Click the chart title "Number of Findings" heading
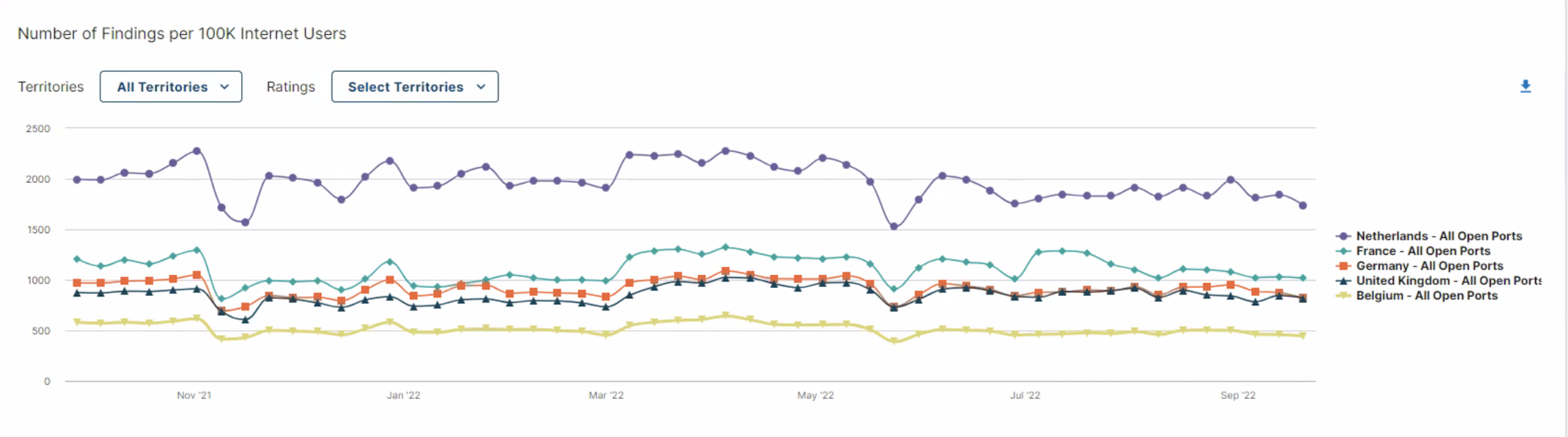This screenshot has height=437, width=1568. click(181, 34)
